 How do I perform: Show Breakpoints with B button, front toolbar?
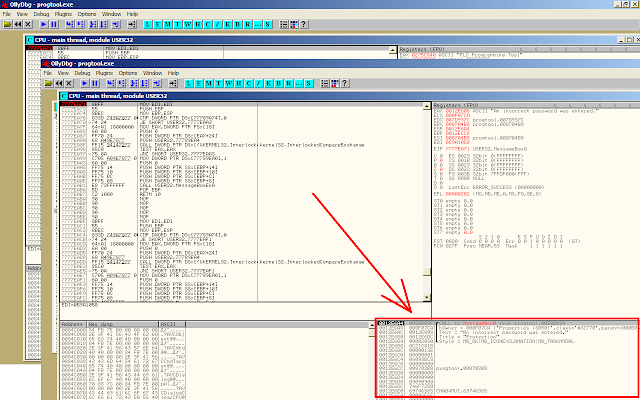(x=279, y=83)
